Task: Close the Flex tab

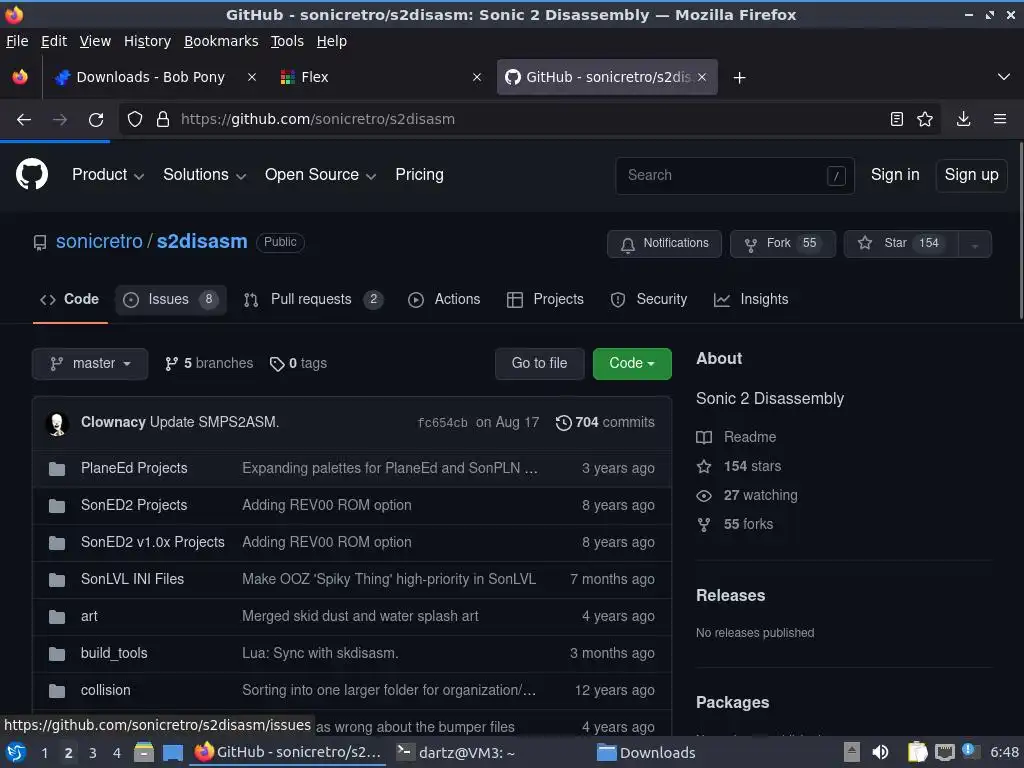Action: click(x=477, y=77)
